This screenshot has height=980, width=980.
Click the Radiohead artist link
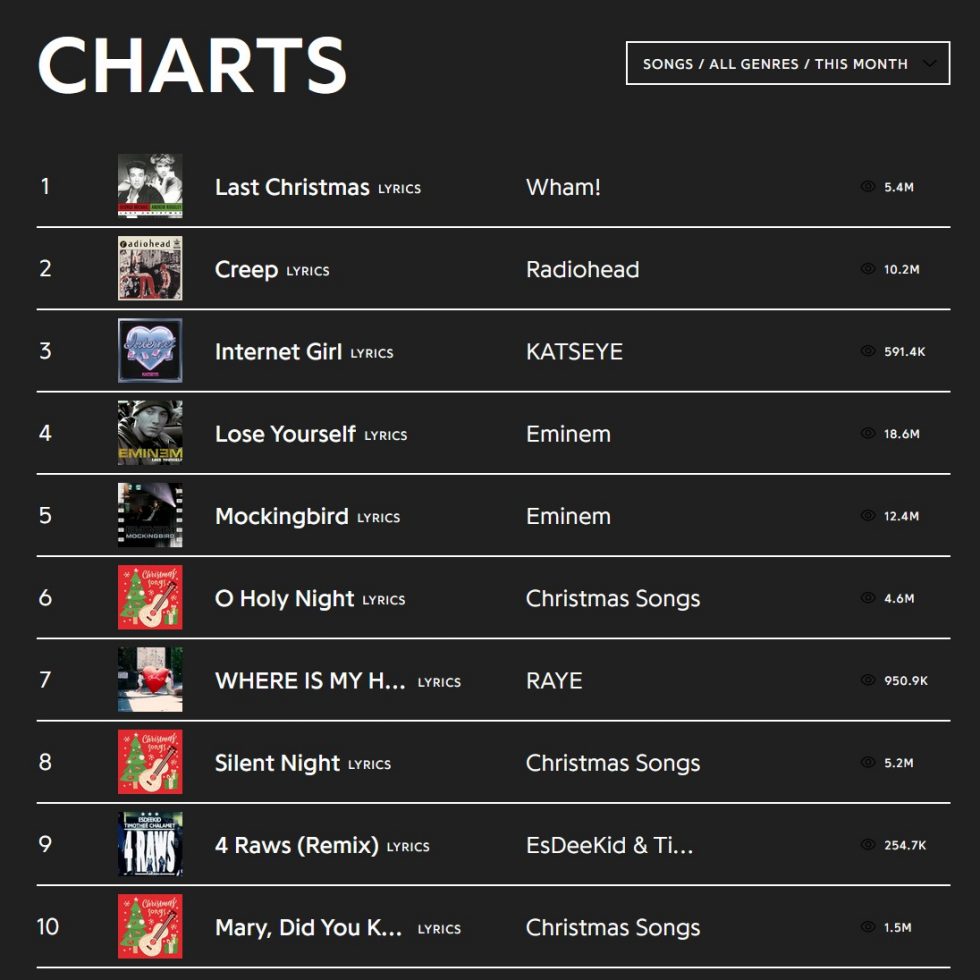[583, 269]
